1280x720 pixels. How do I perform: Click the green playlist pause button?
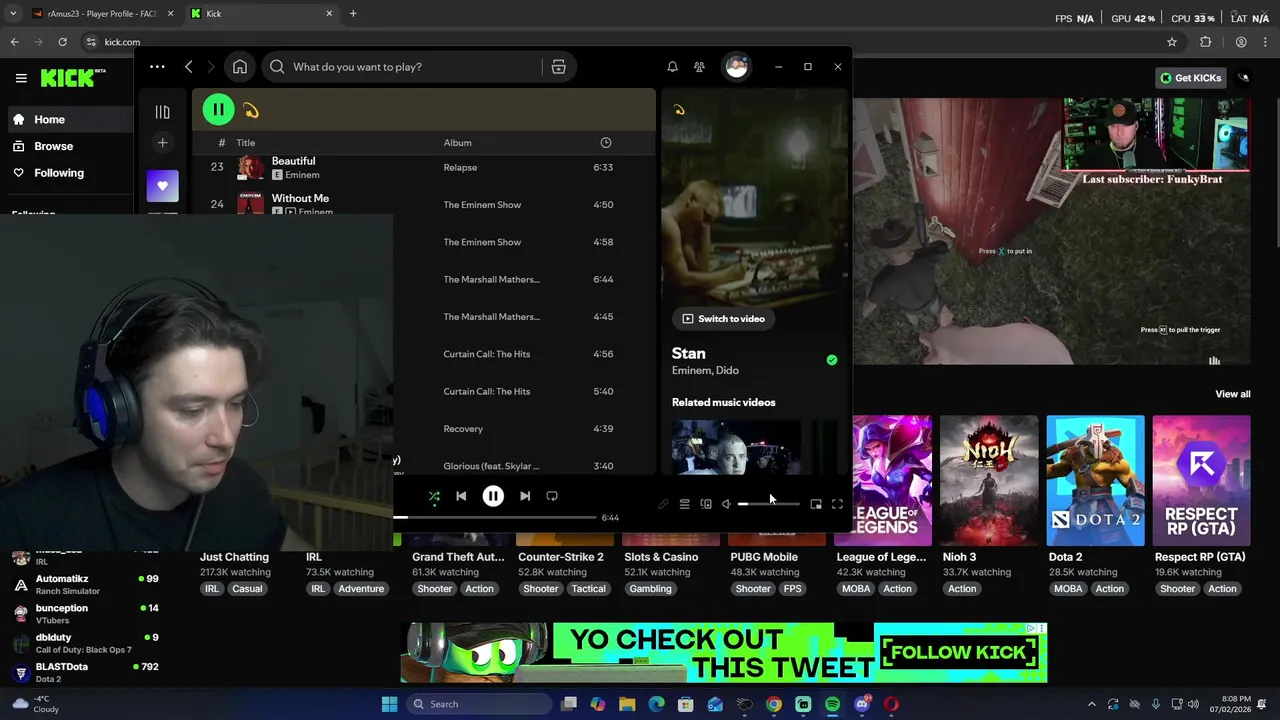point(218,110)
